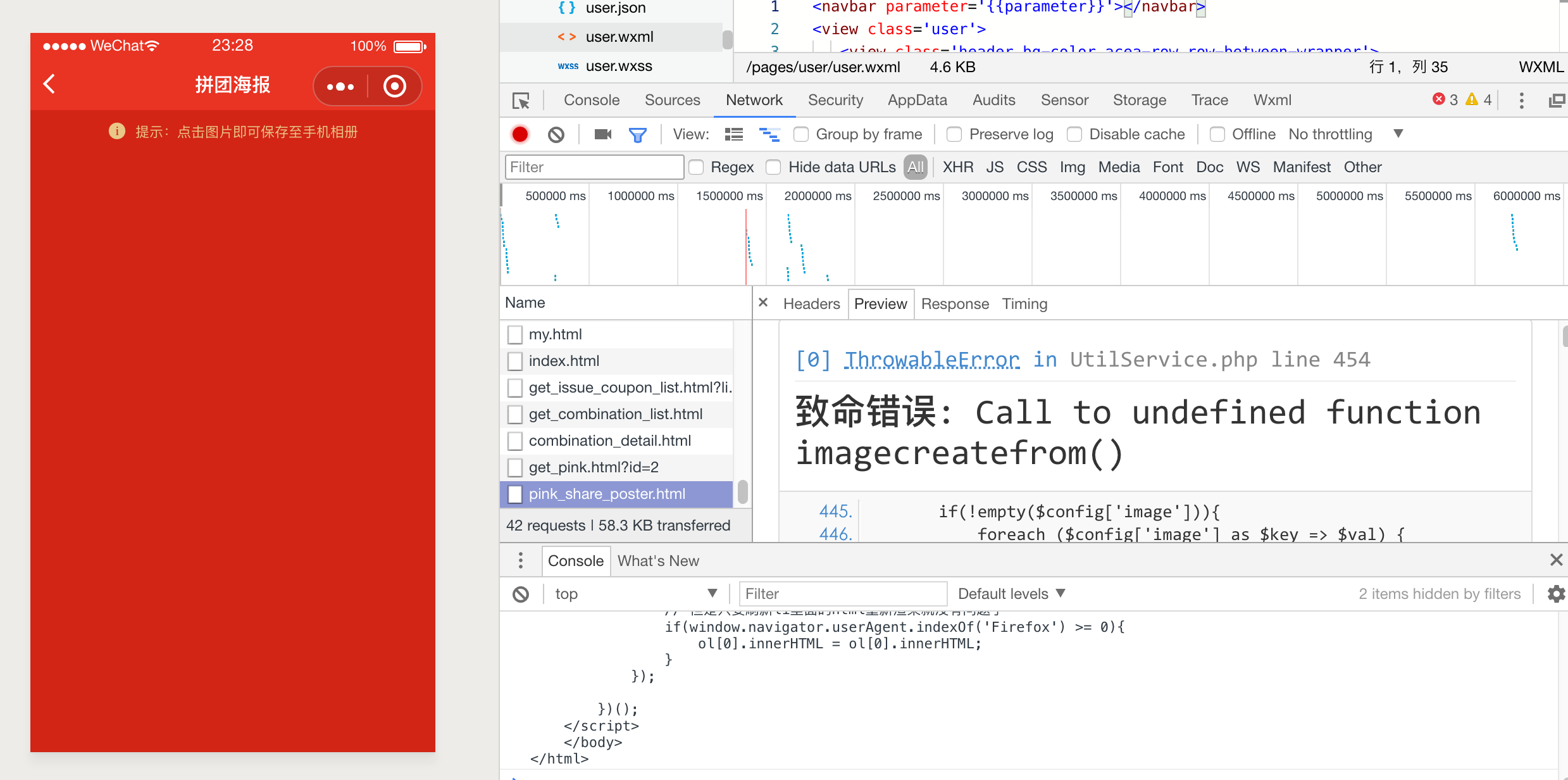Image resolution: width=1568 pixels, height=780 pixels.
Task: Tick the Disable cache checkbox
Action: [1074, 134]
